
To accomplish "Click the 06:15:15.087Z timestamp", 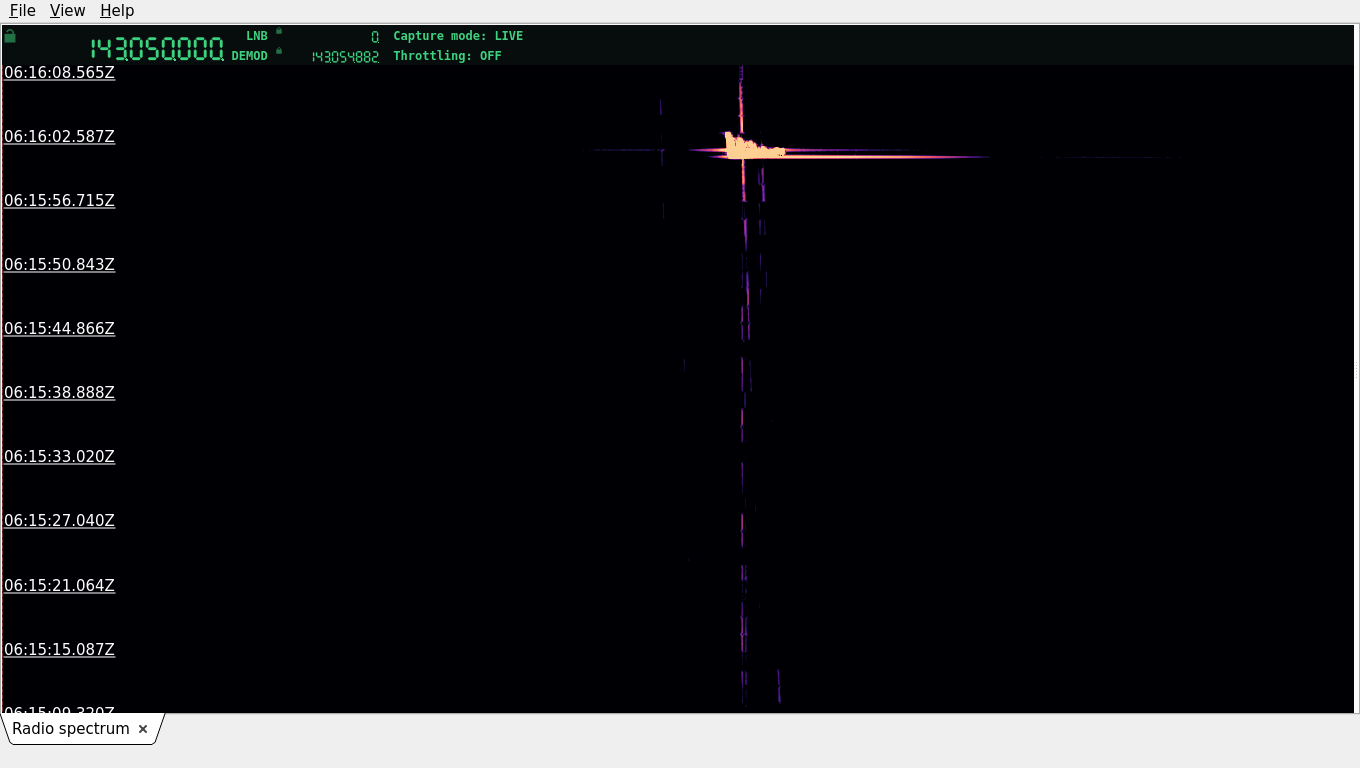I will 59,649.
